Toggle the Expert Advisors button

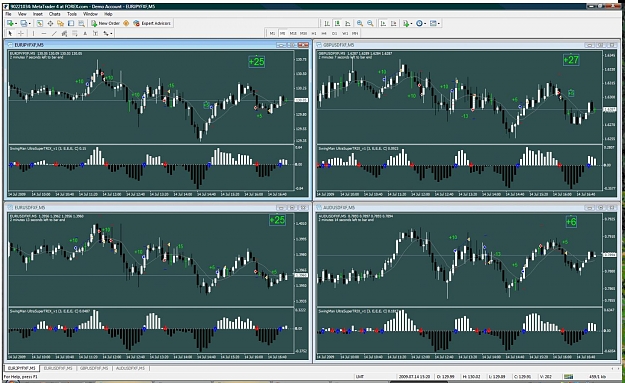pos(152,23)
